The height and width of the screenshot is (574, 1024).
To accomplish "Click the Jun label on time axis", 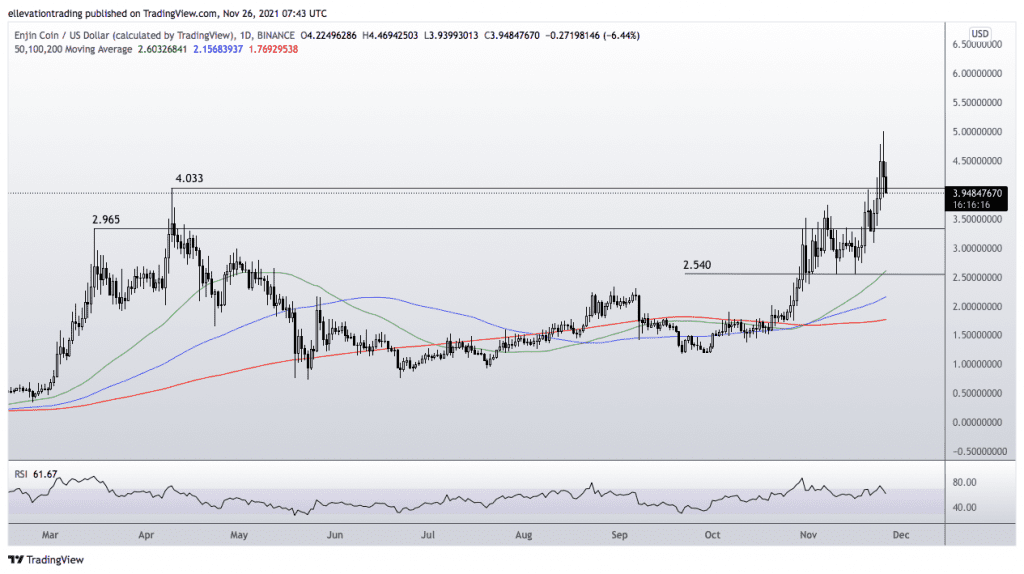I will click(335, 535).
